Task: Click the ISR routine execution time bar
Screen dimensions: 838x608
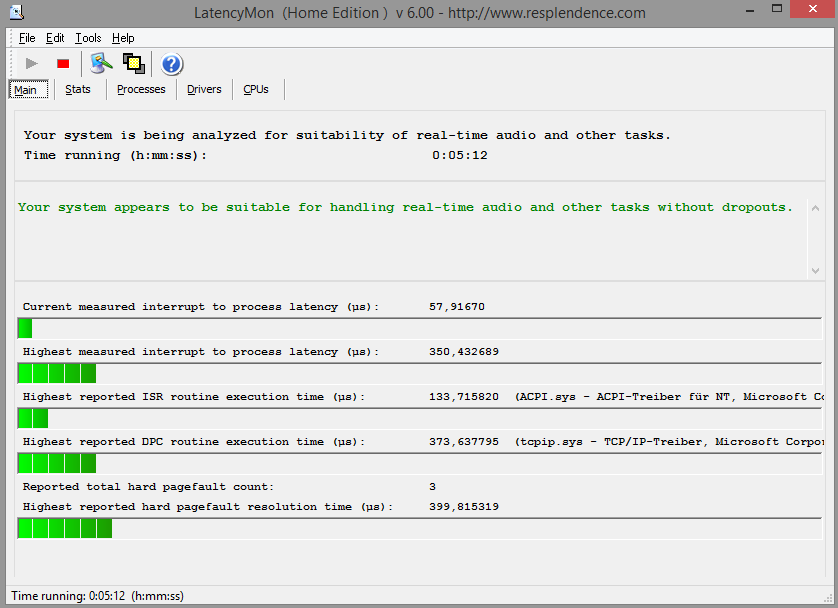Action: [420, 418]
